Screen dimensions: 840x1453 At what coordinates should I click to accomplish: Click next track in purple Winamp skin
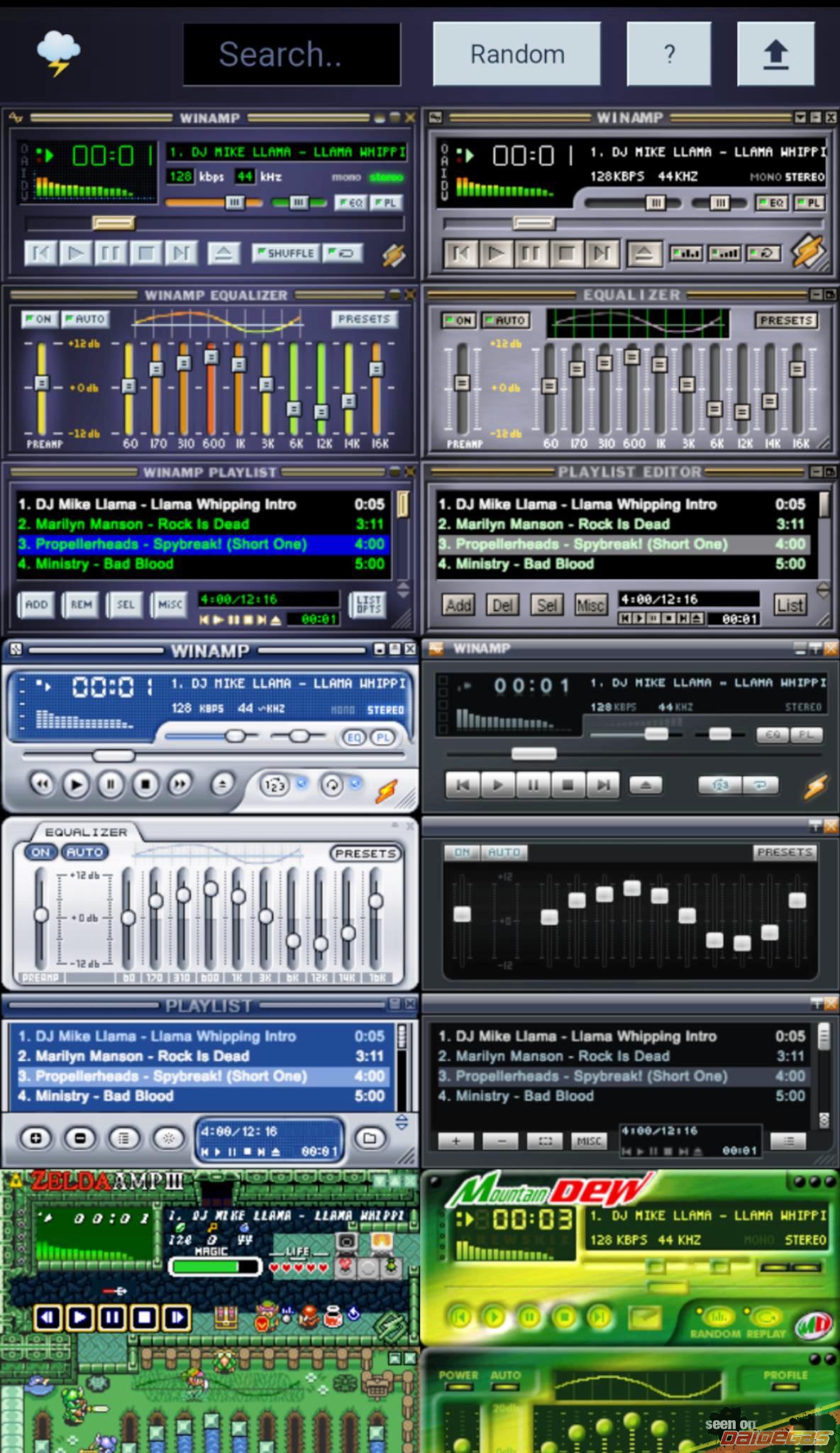[181, 253]
